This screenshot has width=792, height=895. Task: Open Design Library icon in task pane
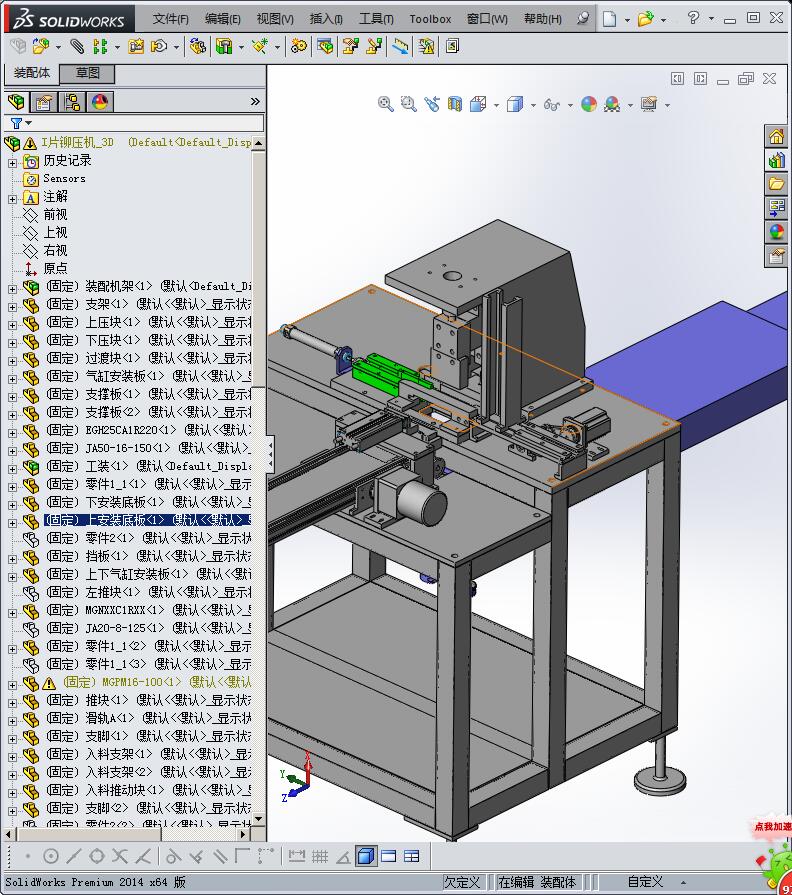pos(777,161)
